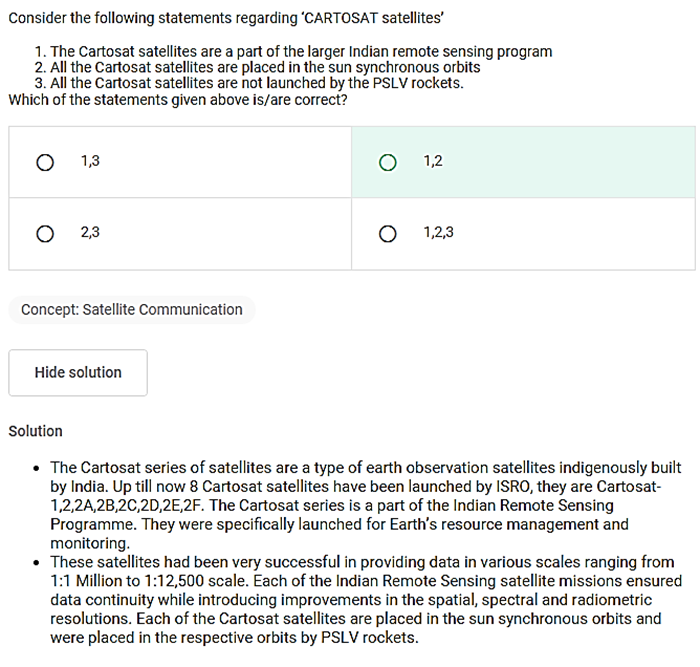Image resolution: width=700 pixels, height=667 pixels.
Task: Click the '1,3' answer label text
Action: pos(90,161)
